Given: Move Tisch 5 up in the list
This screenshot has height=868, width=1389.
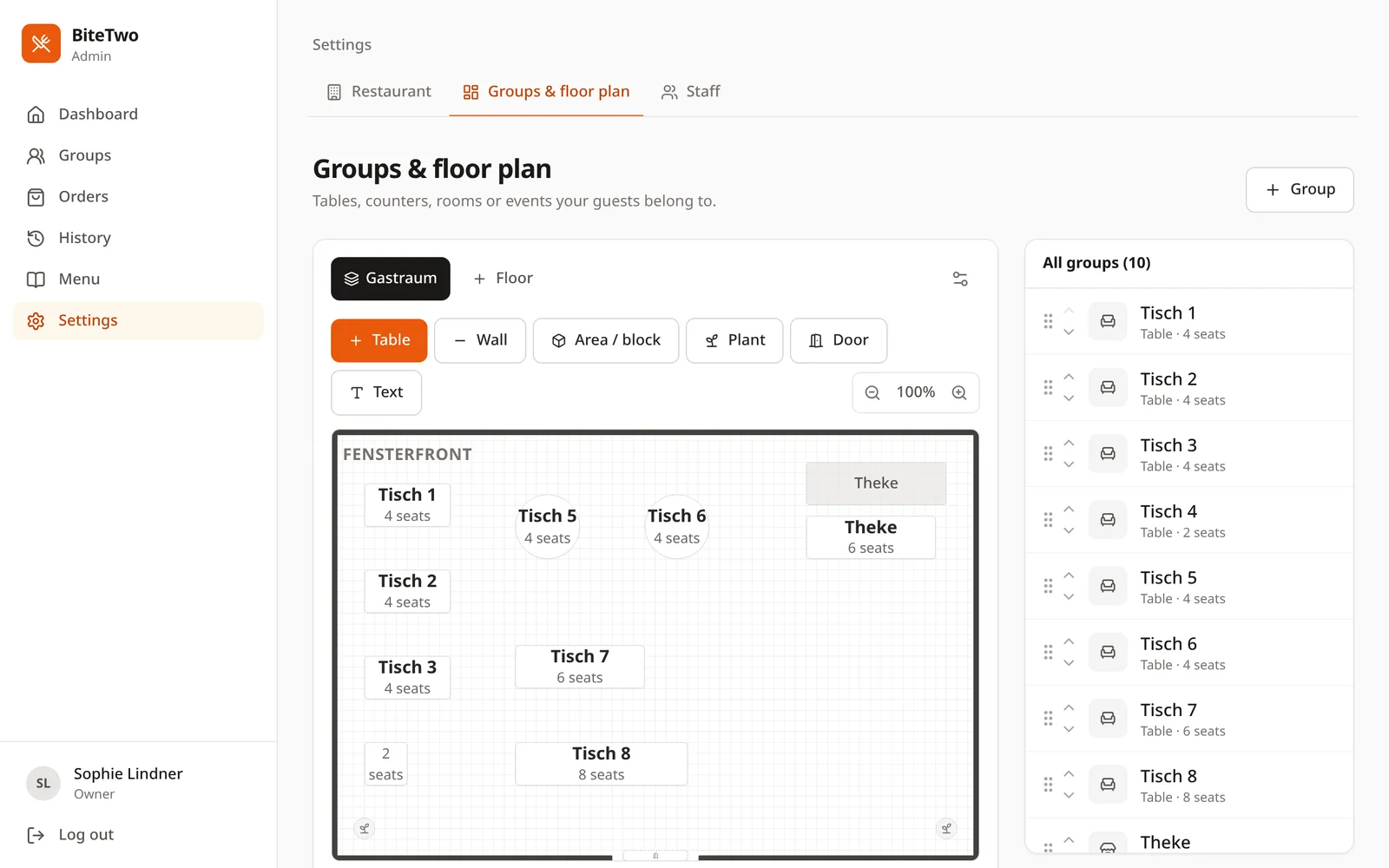Looking at the screenshot, I should [x=1069, y=575].
